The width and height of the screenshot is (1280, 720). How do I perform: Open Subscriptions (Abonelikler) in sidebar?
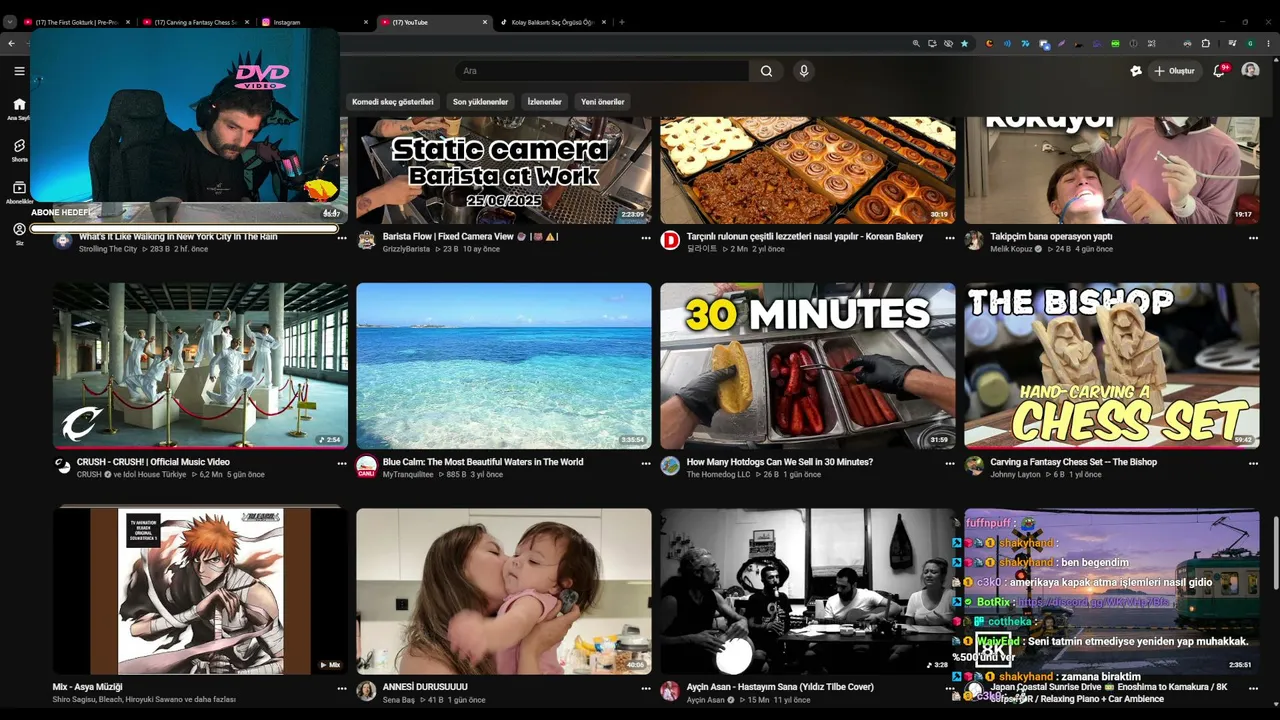point(19,192)
